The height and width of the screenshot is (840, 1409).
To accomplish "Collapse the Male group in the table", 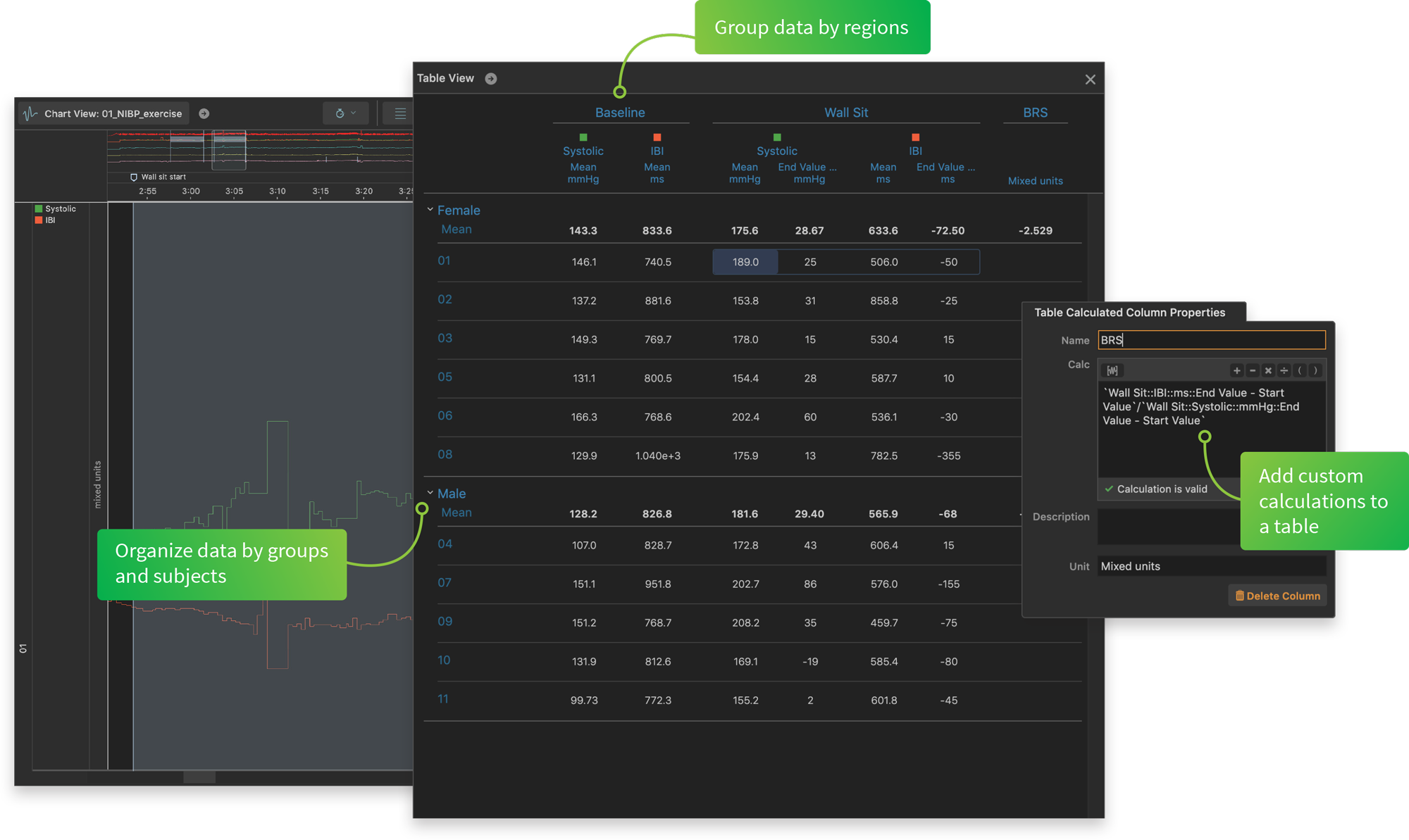I will click(430, 492).
